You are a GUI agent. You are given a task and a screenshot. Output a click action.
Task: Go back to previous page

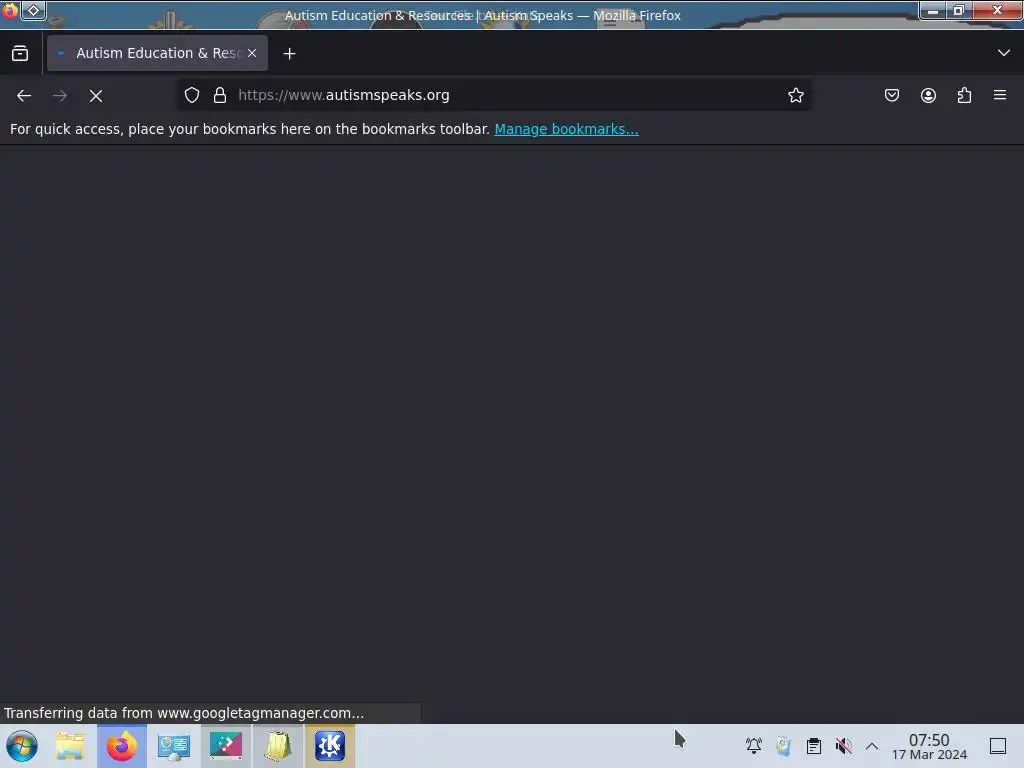tap(24, 96)
